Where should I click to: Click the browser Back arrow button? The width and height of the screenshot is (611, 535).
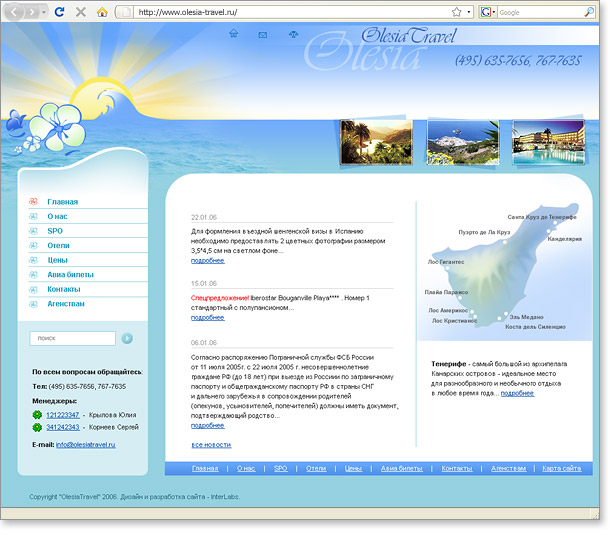coord(14,12)
